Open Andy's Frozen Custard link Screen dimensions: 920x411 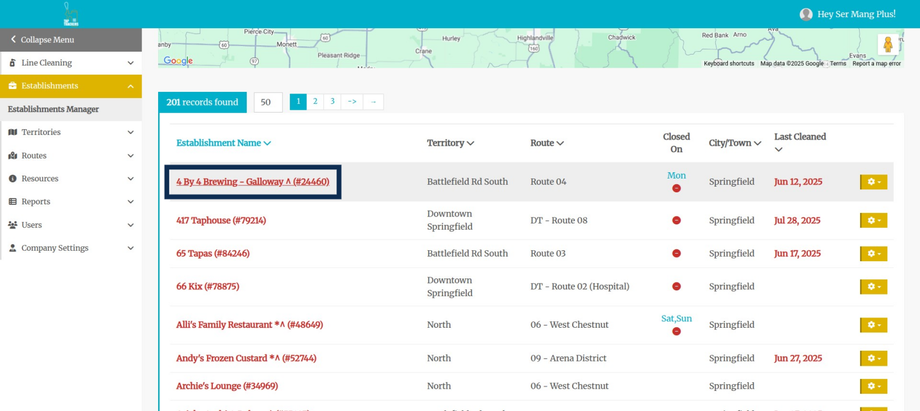(246, 358)
